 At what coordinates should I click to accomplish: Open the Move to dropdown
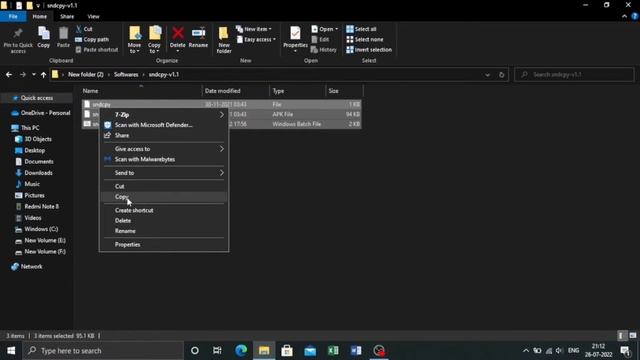[134, 40]
